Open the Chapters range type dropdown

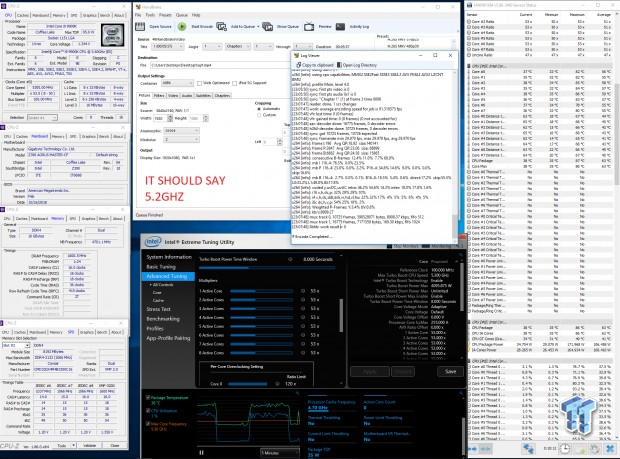click(x=237, y=47)
